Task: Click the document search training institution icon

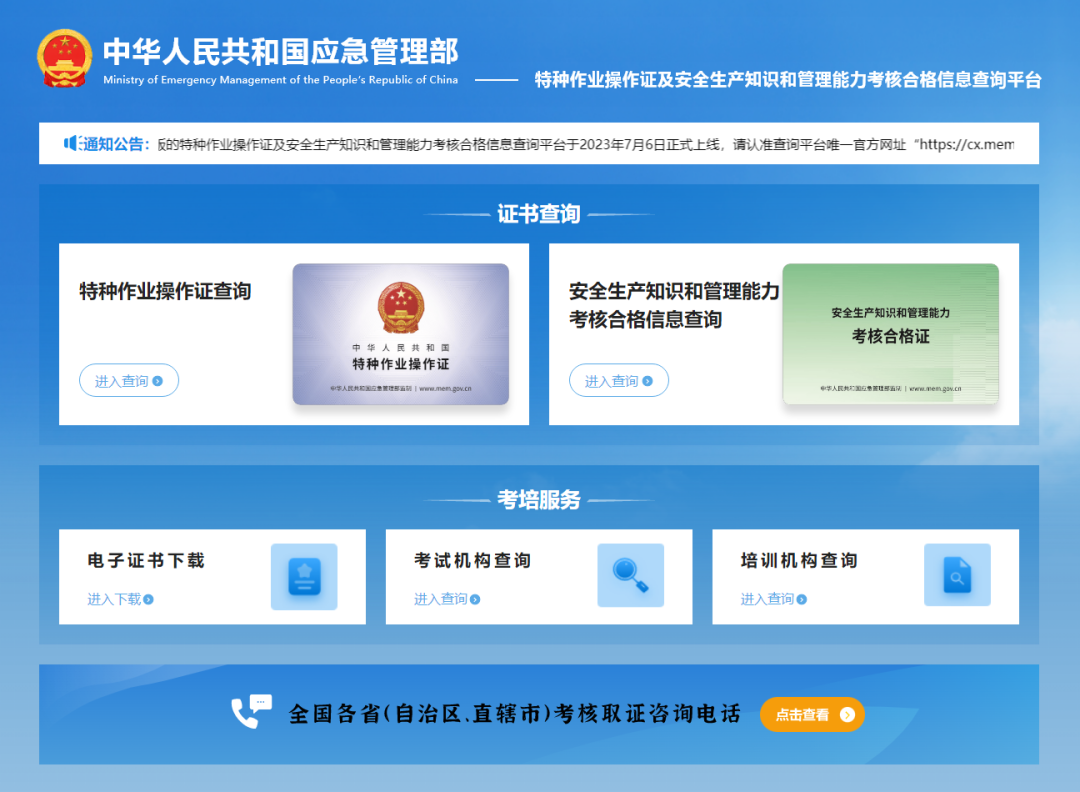Action: (x=957, y=575)
